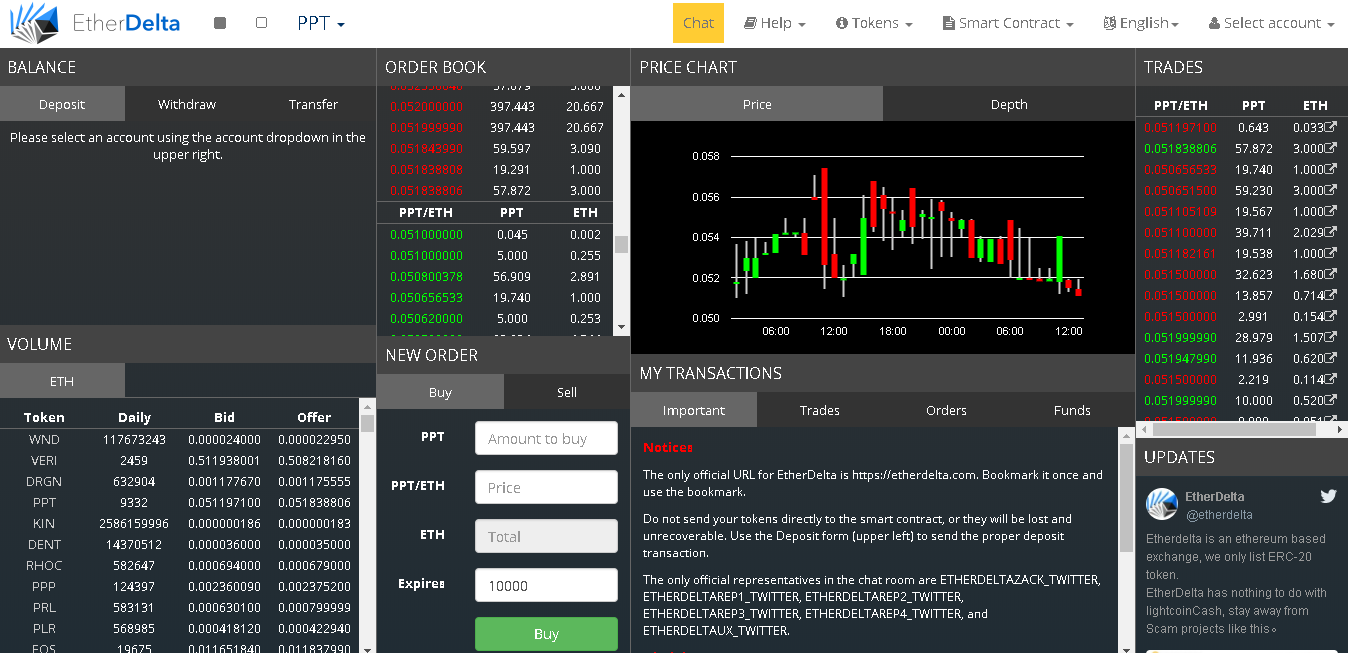The height and width of the screenshot is (653, 1348).
Task: Click the PPT/ETH Price input field
Action: tap(546, 487)
